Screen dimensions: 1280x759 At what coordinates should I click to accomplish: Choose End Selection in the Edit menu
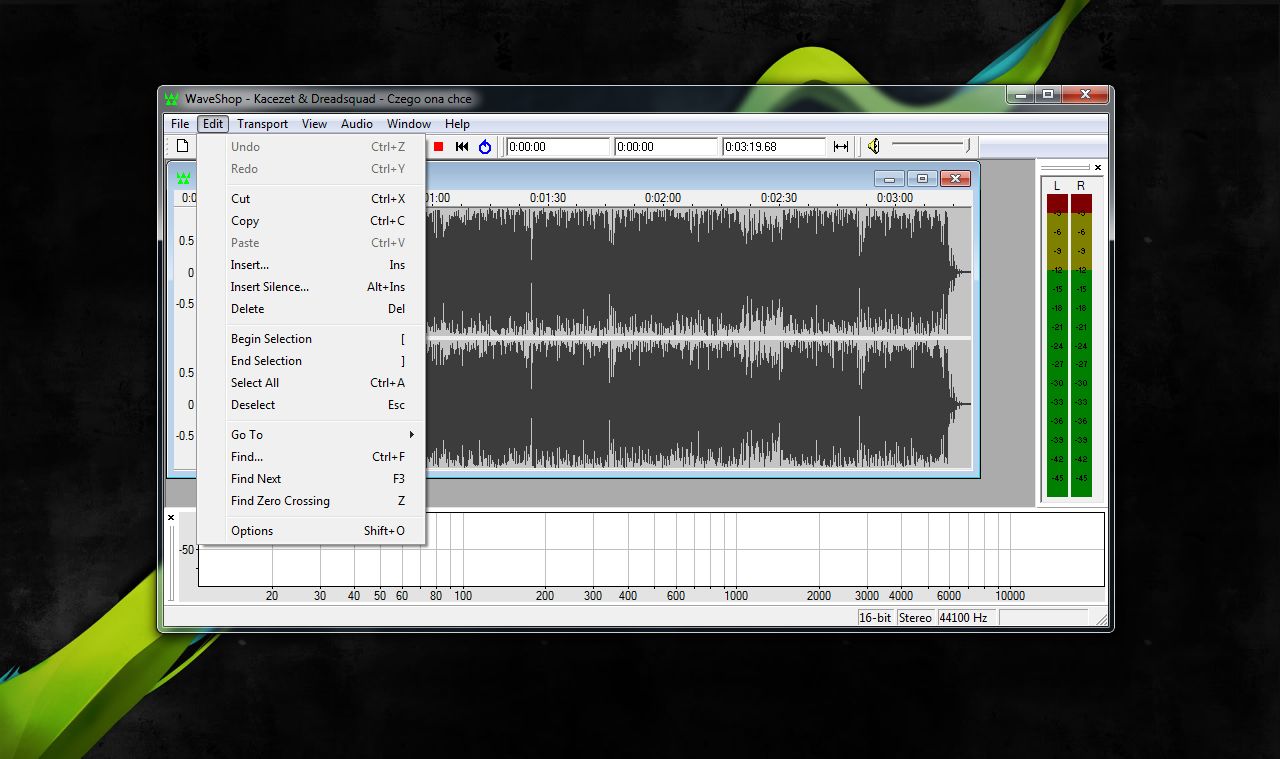pyautogui.click(x=311, y=361)
